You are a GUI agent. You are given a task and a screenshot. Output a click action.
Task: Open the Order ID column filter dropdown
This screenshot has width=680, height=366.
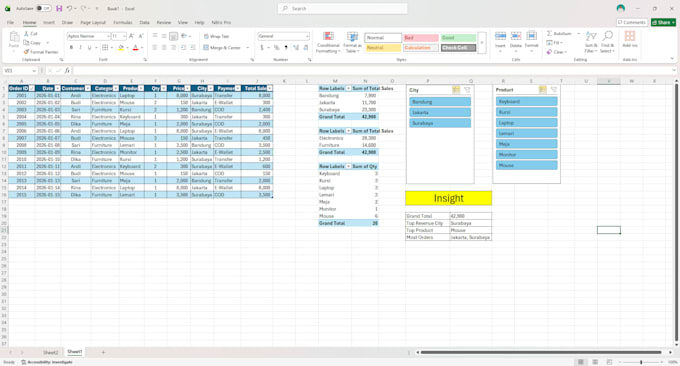[32, 88]
